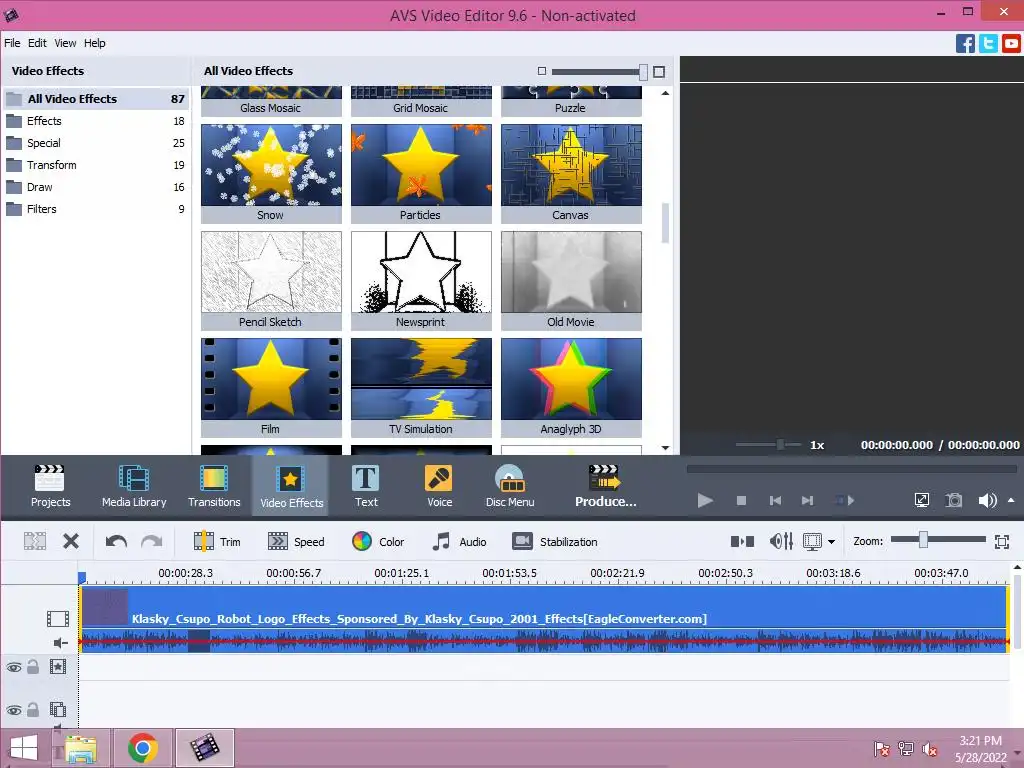Click the small thumbnails icon
Viewport: 1024px width, 768px height.
pyautogui.click(x=541, y=71)
